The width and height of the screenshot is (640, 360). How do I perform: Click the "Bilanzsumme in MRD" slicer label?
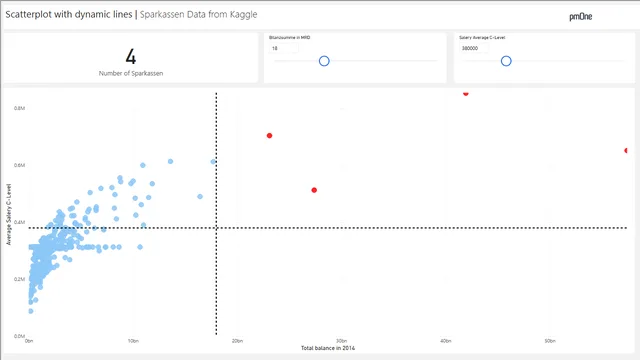(289, 38)
